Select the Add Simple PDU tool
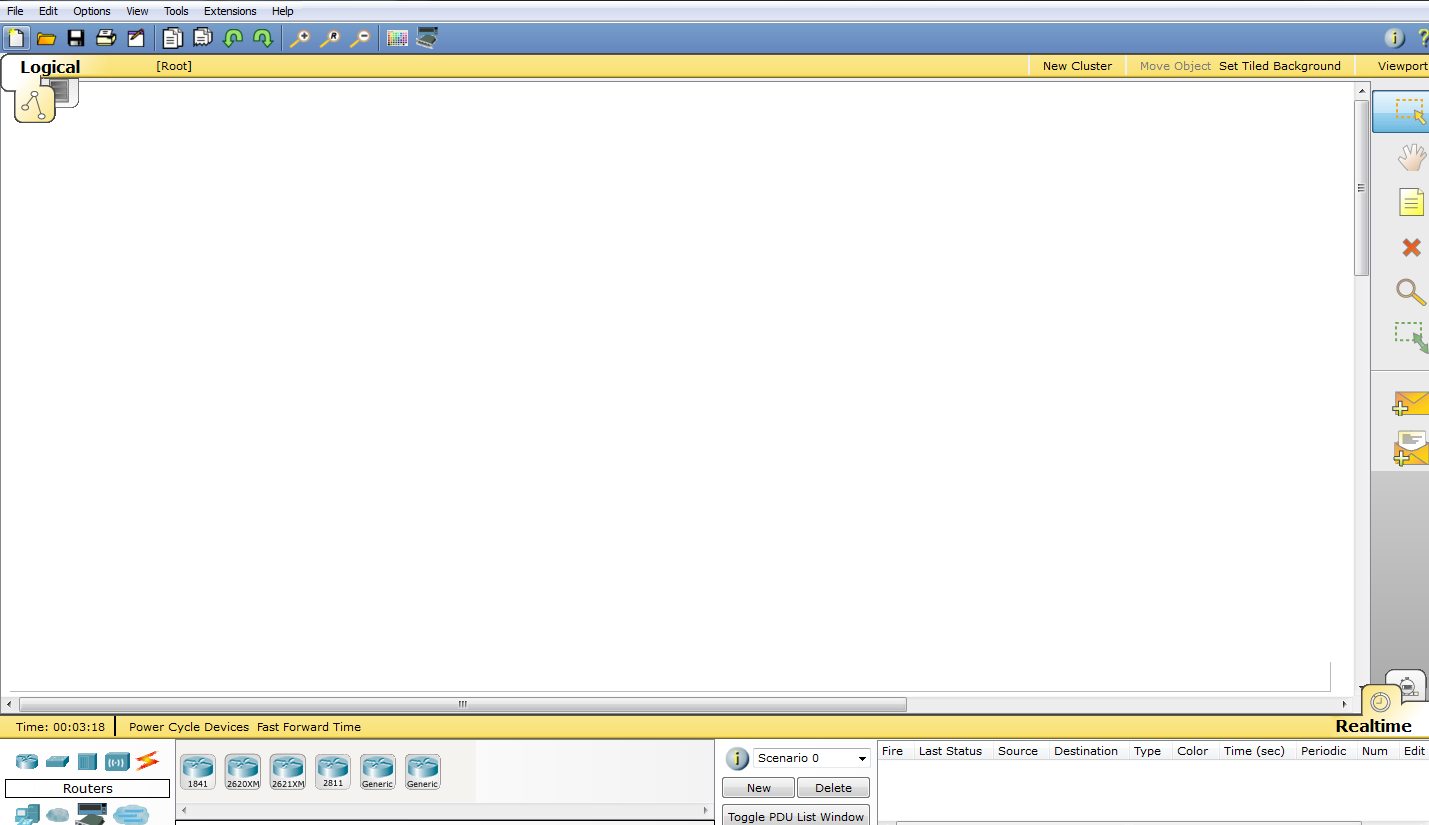 coord(1410,403)
